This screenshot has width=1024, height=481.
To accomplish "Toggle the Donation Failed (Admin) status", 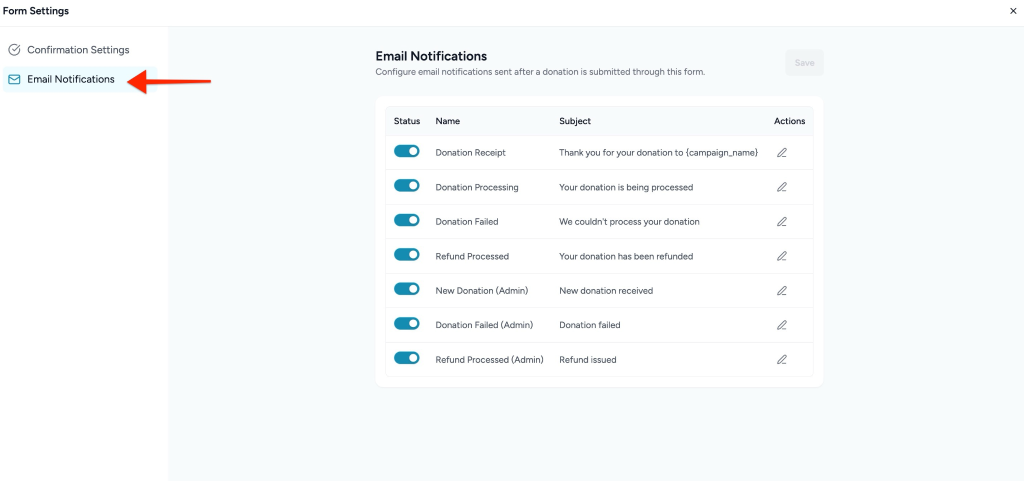I will coord(406,324).
